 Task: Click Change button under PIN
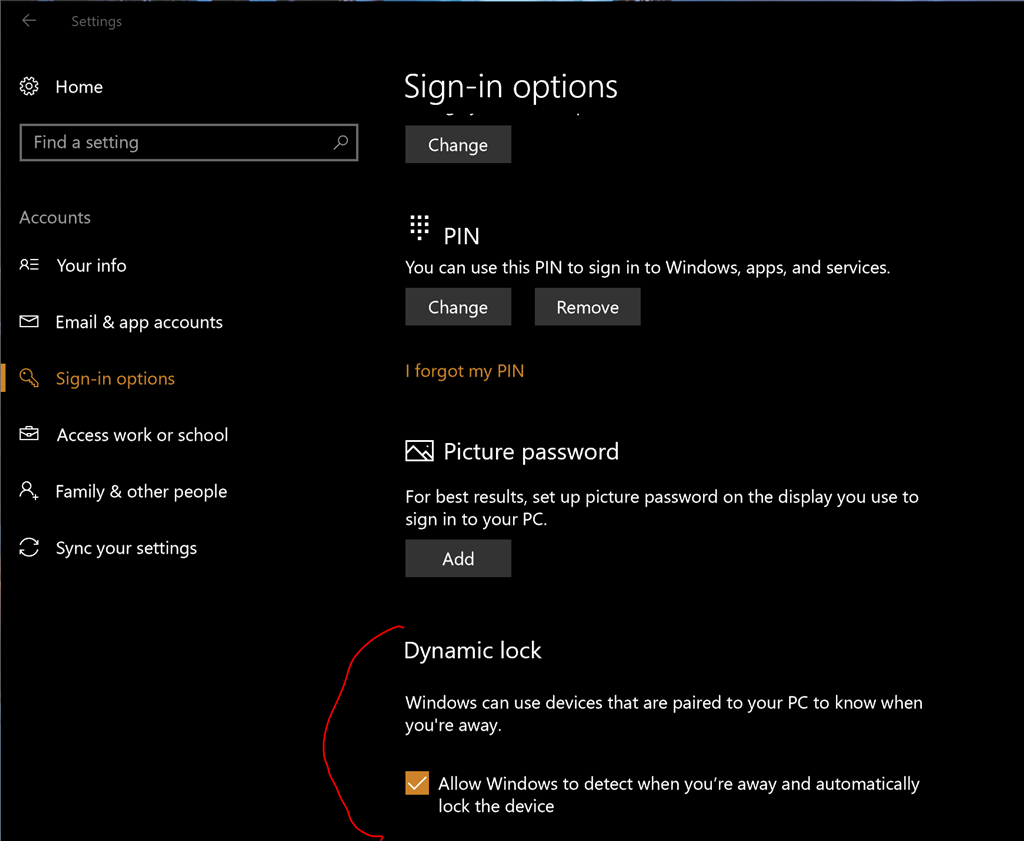458,307
